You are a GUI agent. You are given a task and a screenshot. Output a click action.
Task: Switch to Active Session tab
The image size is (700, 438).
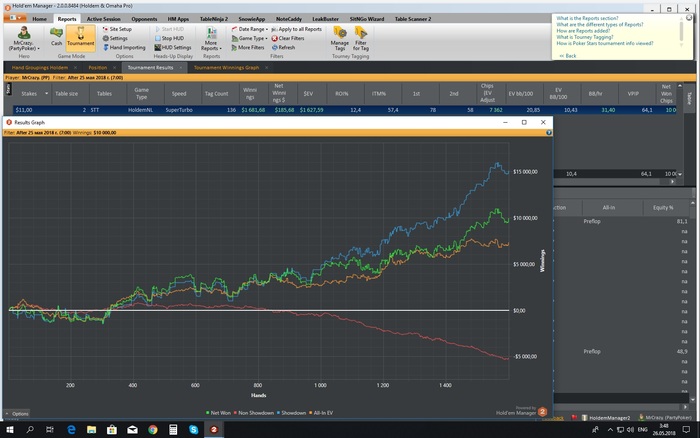pos(104,19)
